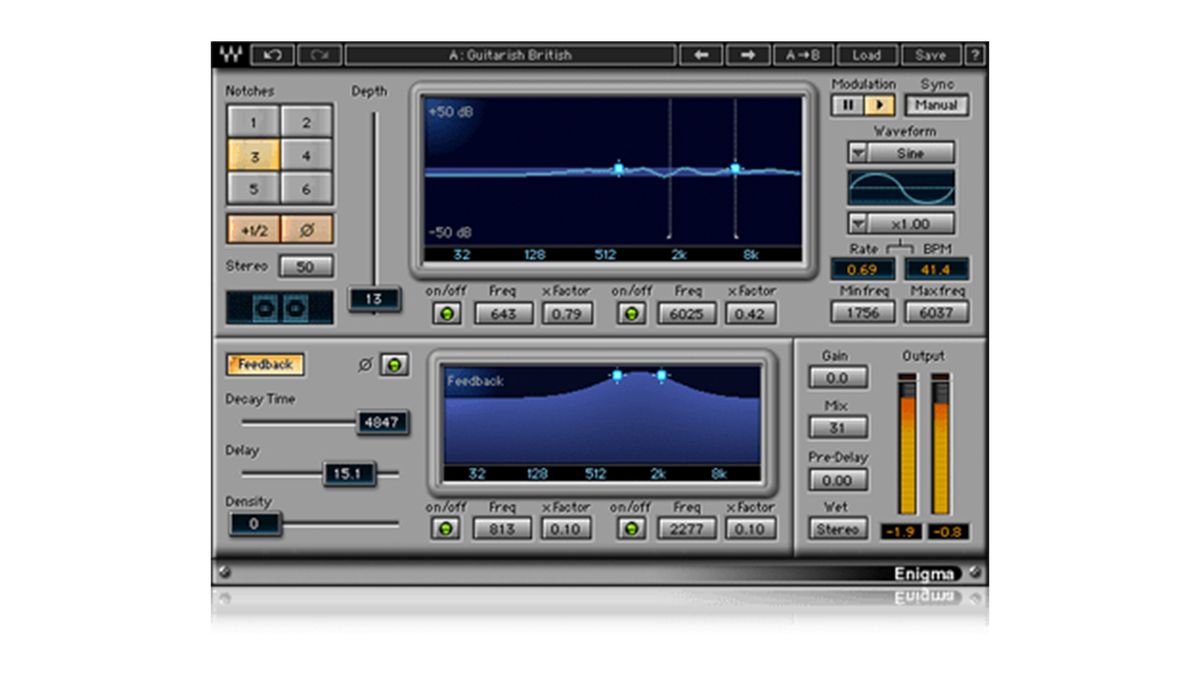1200x675 pixels.
Task: Open the Sine waveform dropdown
Action: [x=858, y=153]
